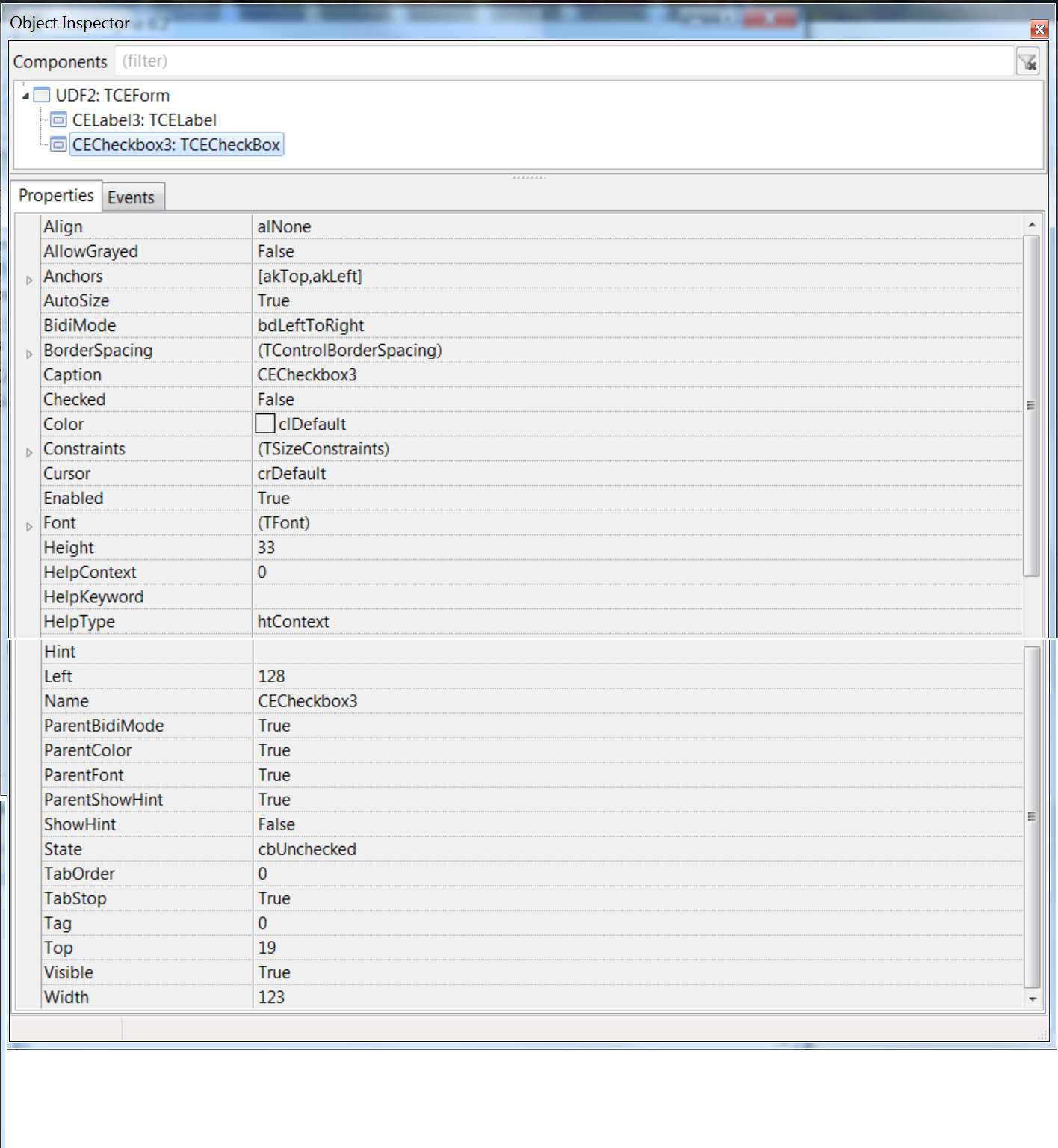Click the scrollbar down arrow icon
Image resolution: width=1058 pixels, height=1148 pixels.
point(1034,999)
